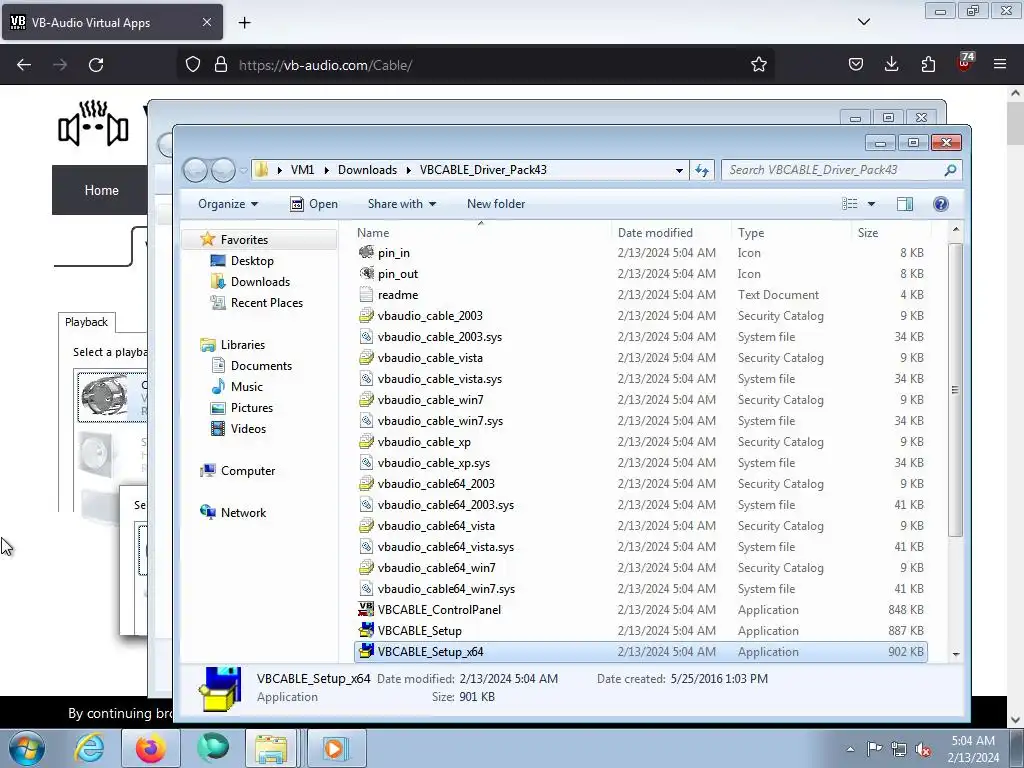Open a new Firefox tab

point(244,22)
